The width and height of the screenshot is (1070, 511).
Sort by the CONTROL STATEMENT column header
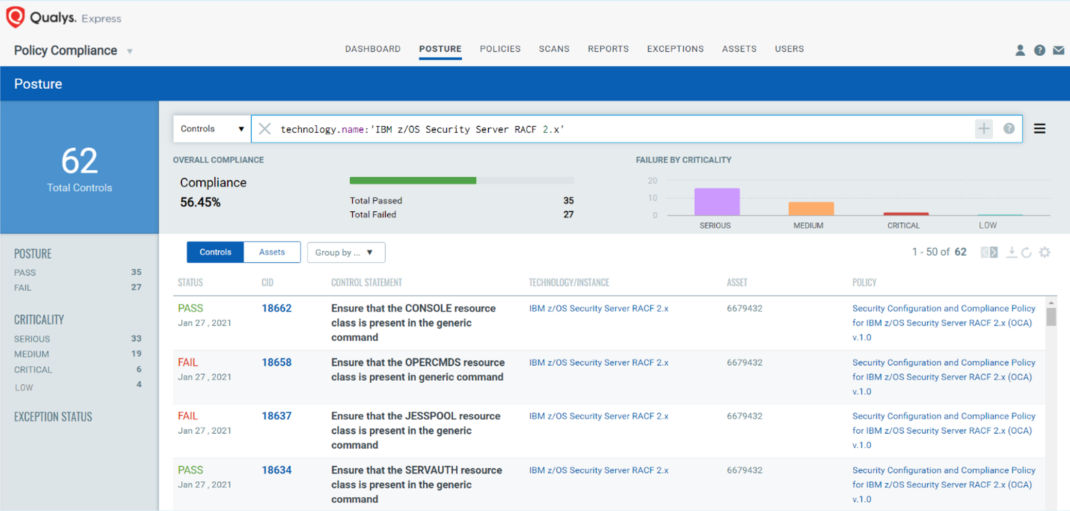coord(366,282)
